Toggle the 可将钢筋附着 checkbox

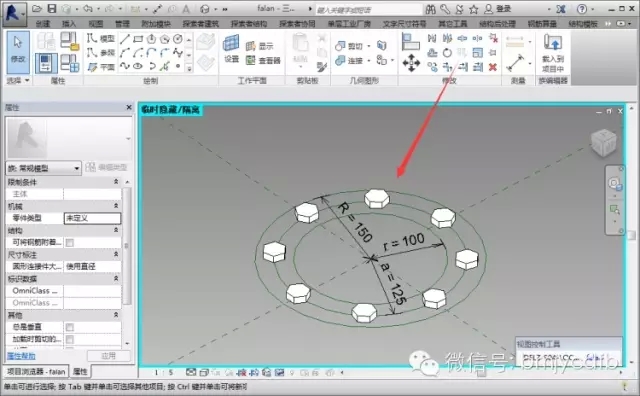(x=70, y=243)
